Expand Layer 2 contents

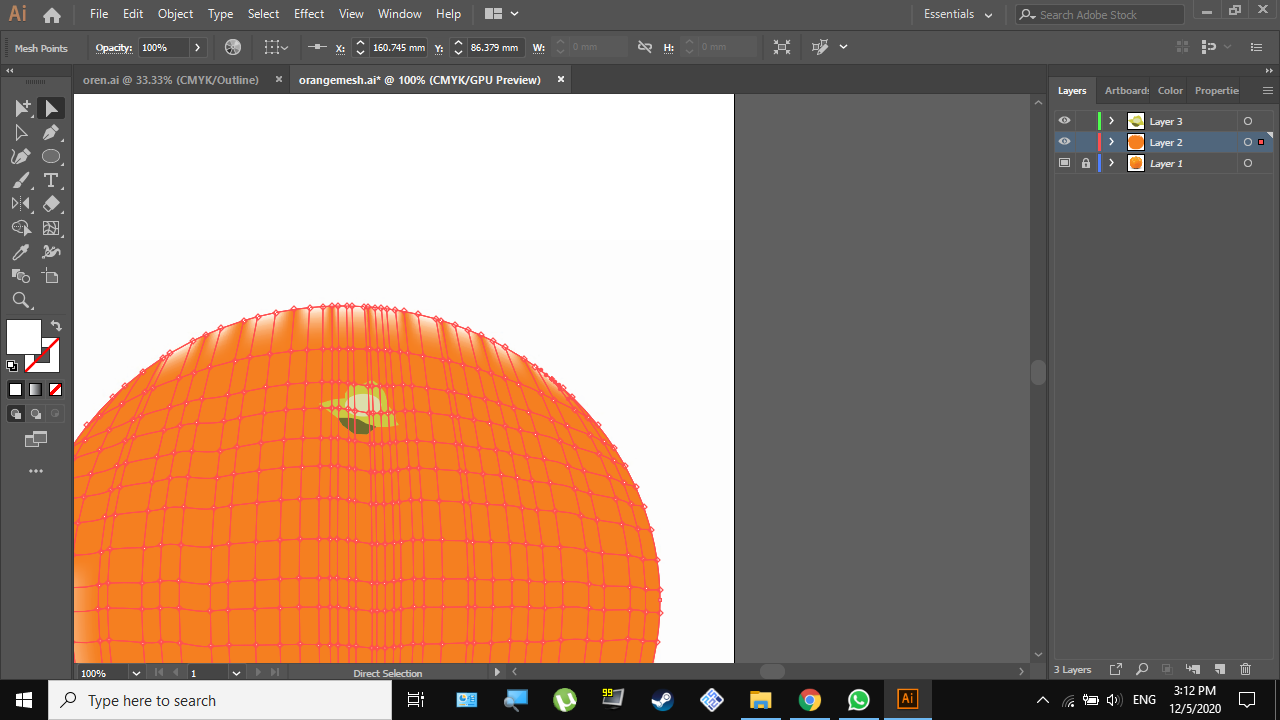click(x=1111, y=142)
